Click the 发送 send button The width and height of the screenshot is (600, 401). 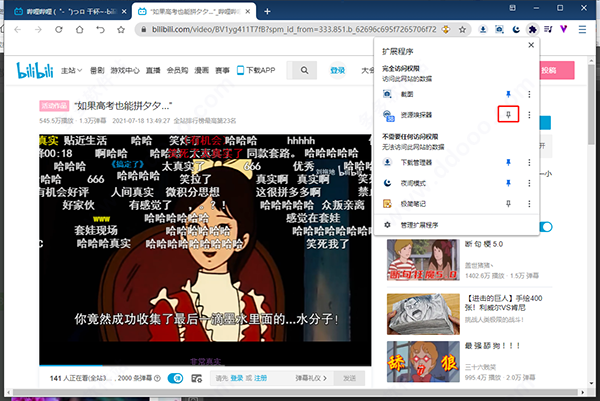(349, 378)
